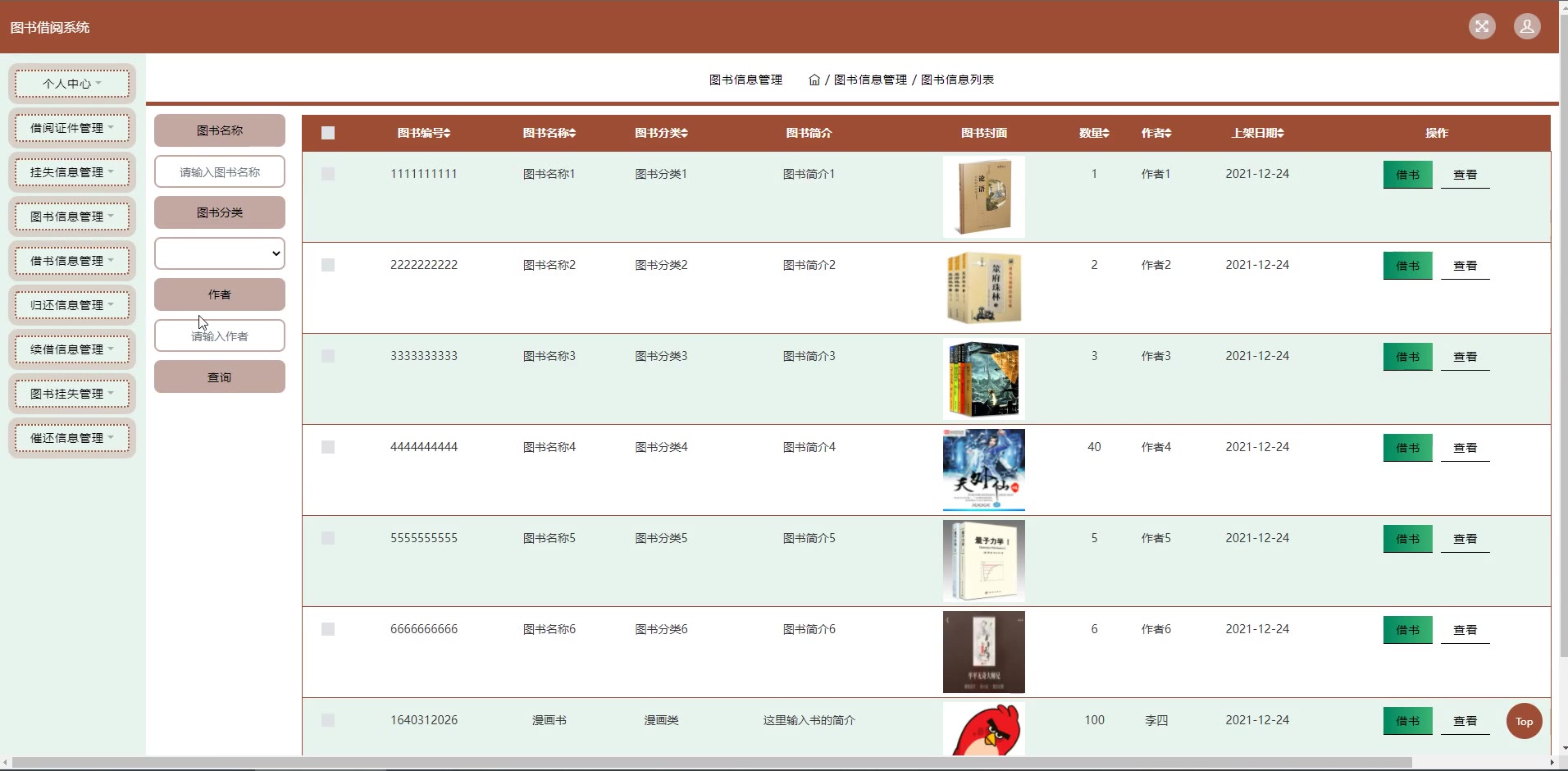Open the cover image of 图书名称3
The image size is (1568, 771).
click(x=984, y=379)
